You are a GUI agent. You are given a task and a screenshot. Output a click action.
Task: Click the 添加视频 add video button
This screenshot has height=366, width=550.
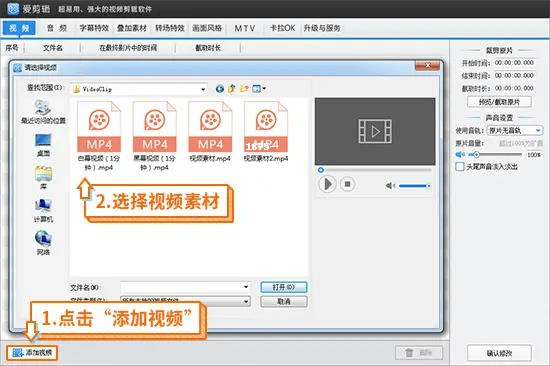click(x=32, y=352)
